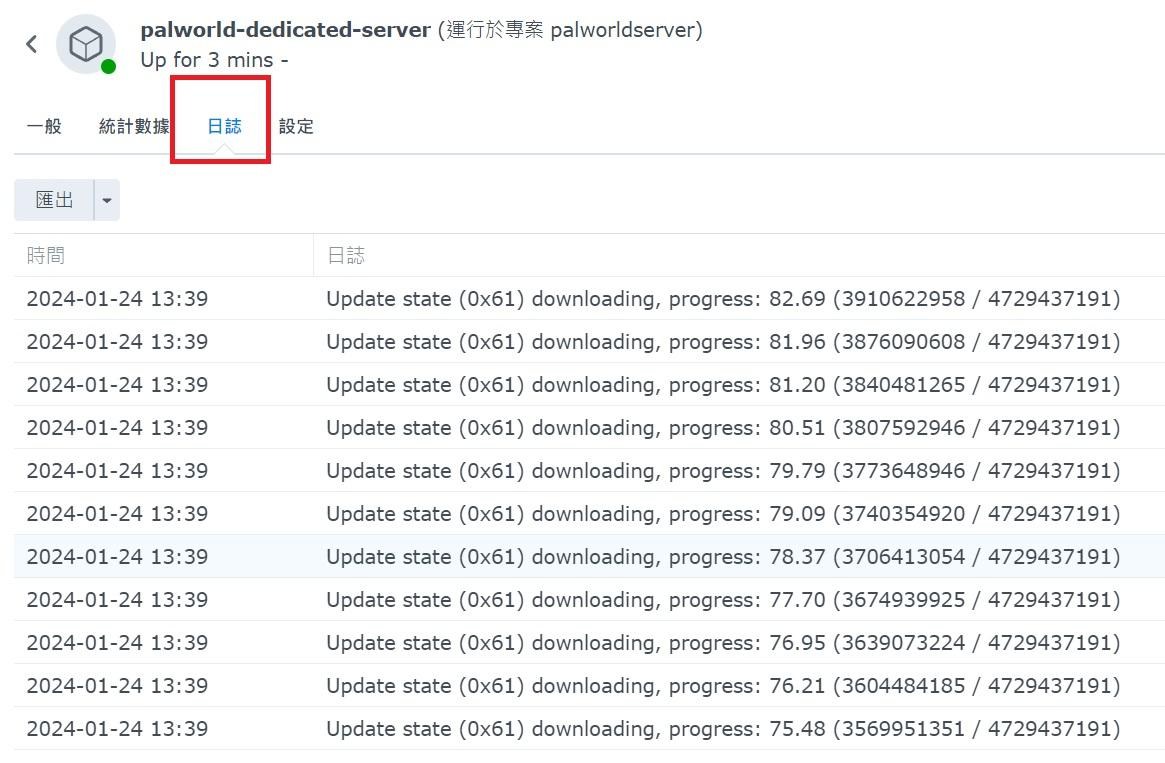This screenshot has width=1165, height=763.
Task: Click the 日誌 column header
Action: click(x=739, y=256)
